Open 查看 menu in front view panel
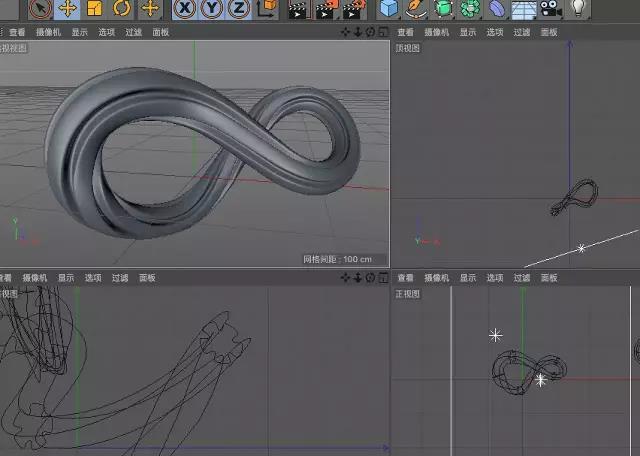Image resolution: width=640 pixels, height=456 pixels. (405, 278)
